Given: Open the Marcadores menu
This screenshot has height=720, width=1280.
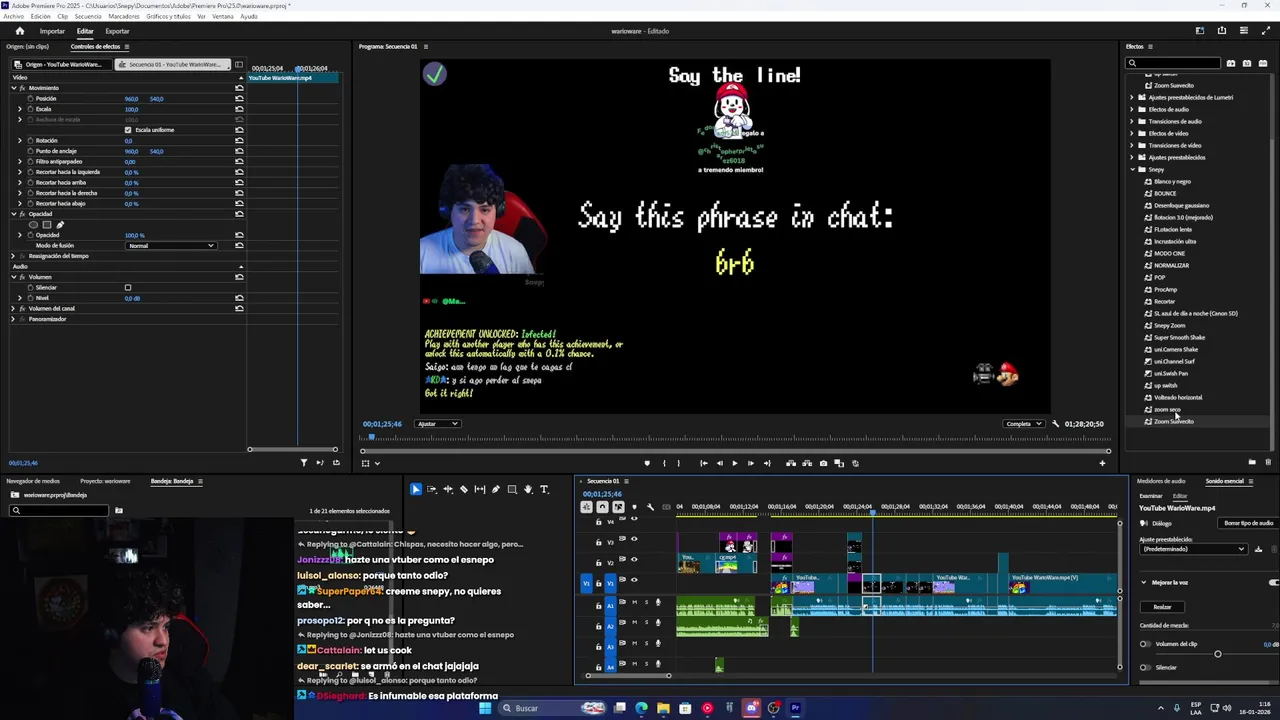Looking at the screenshot, I should coord(124,16).
